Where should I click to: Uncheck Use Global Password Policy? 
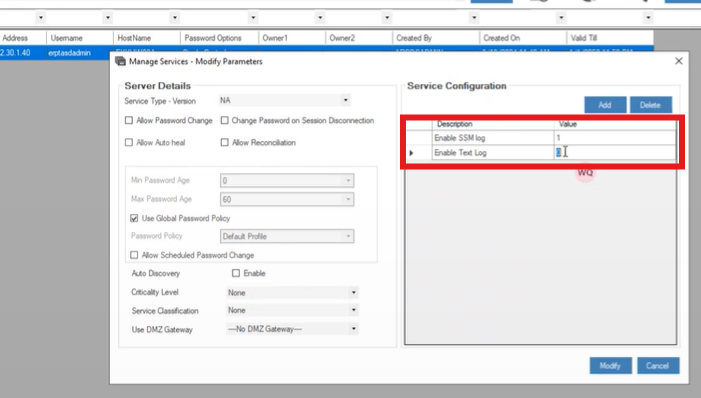134,218
